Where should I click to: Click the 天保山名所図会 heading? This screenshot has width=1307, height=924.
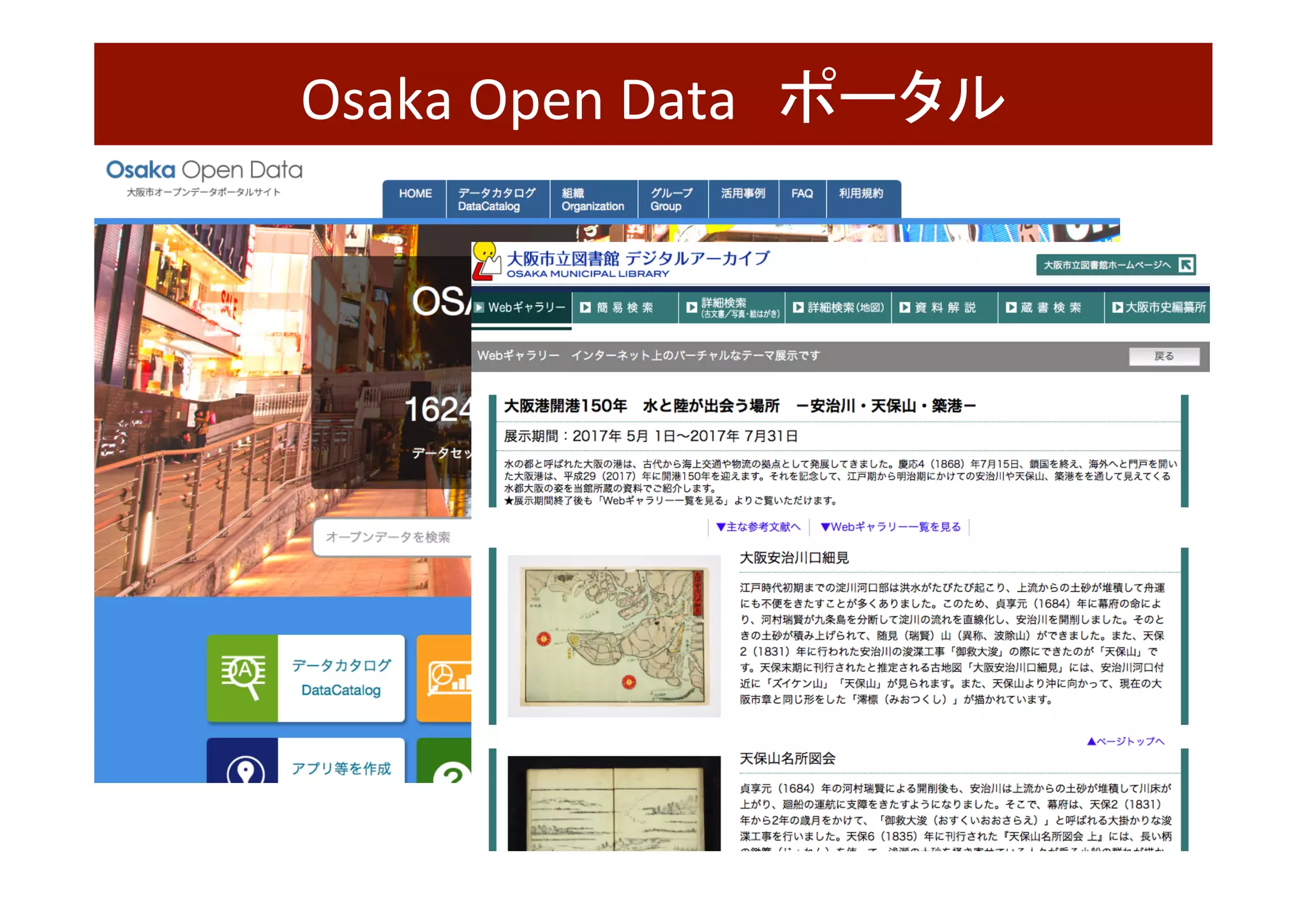tap(788, 759)
